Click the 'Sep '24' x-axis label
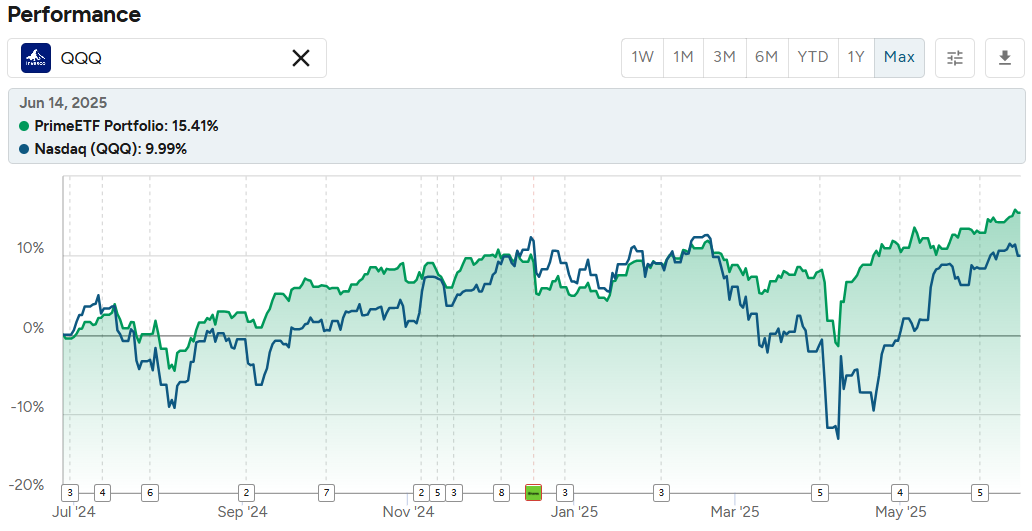This screenshot has width=1032, height=531. click(242, 512)
